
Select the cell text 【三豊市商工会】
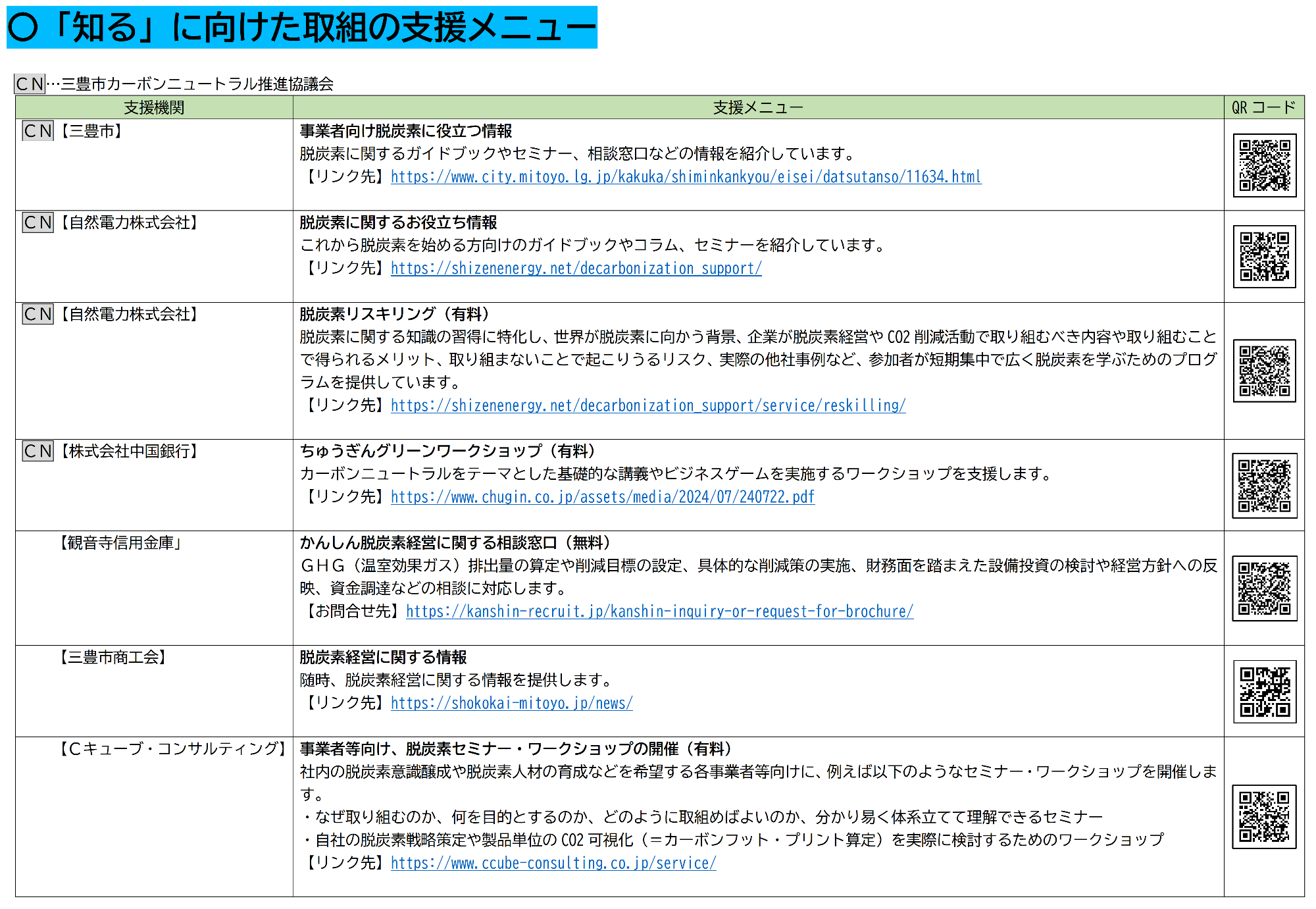click(113, 657)
